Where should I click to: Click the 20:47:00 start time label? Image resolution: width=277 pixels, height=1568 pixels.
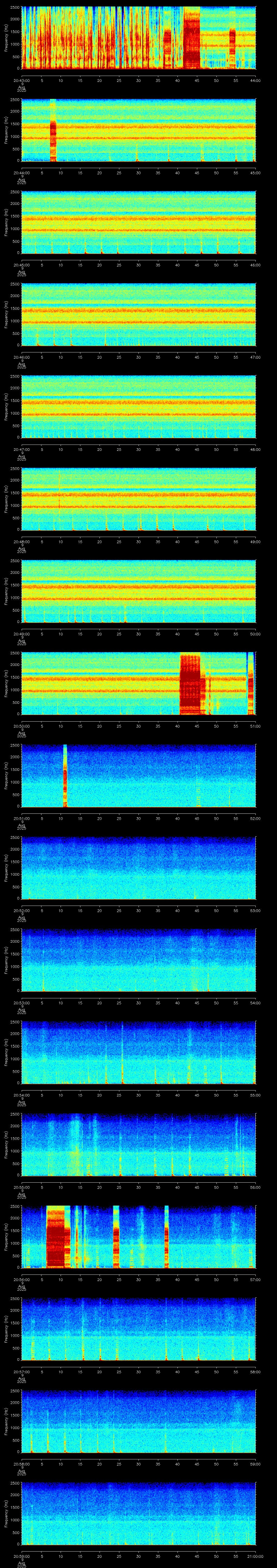(x=22, y=449)
